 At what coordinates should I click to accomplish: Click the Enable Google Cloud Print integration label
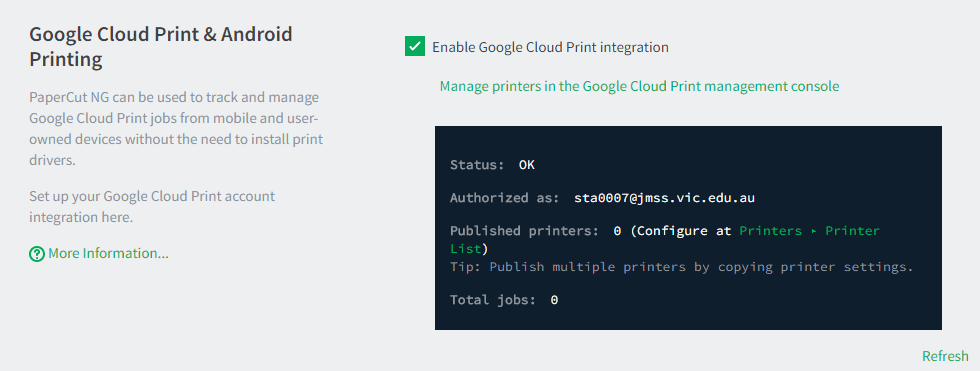point(550,47)
